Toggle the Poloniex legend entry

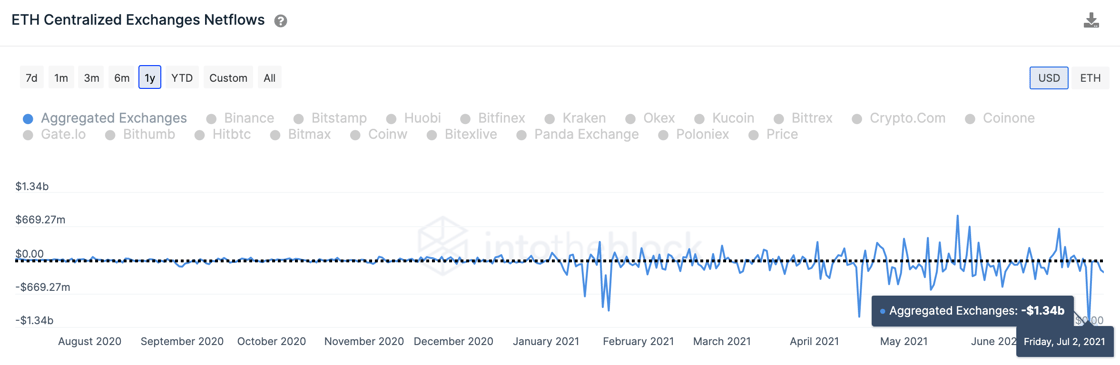(x=694, y=134)
